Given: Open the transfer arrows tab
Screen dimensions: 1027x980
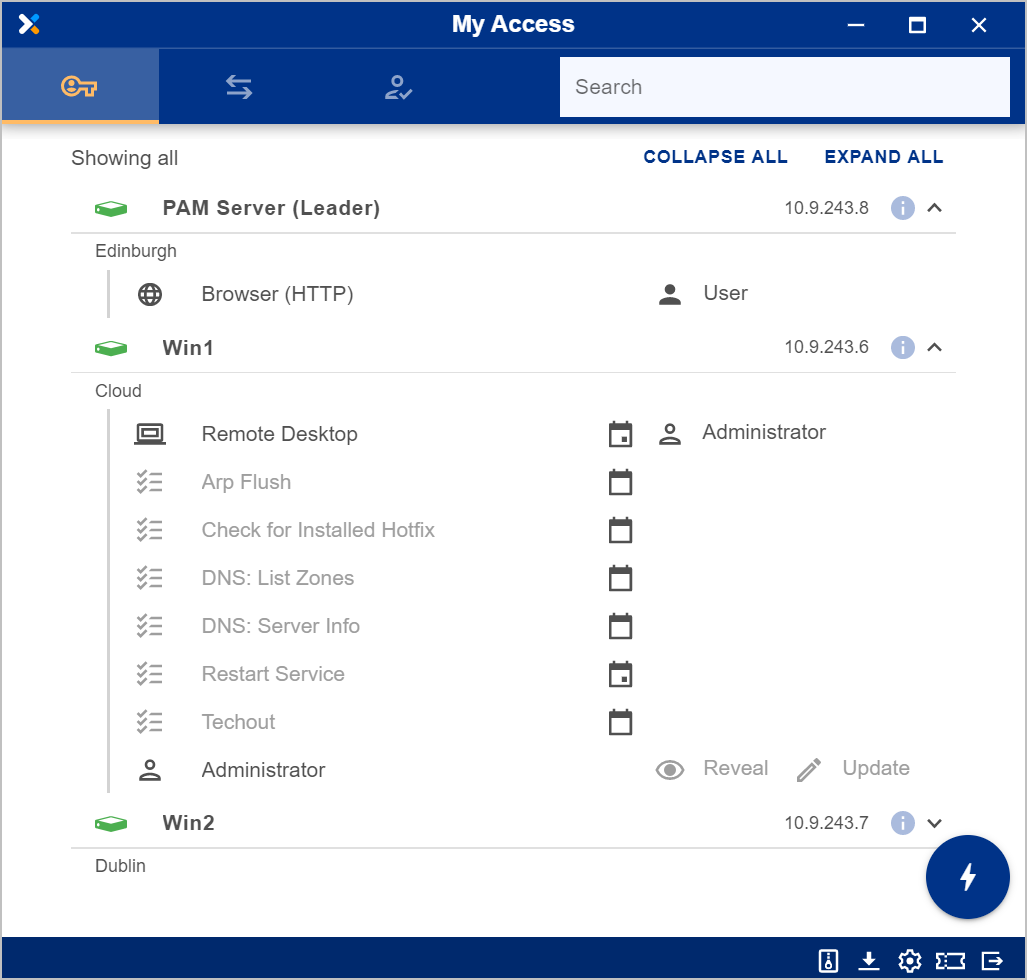Looking at the screenshot, I should (238, 87).
